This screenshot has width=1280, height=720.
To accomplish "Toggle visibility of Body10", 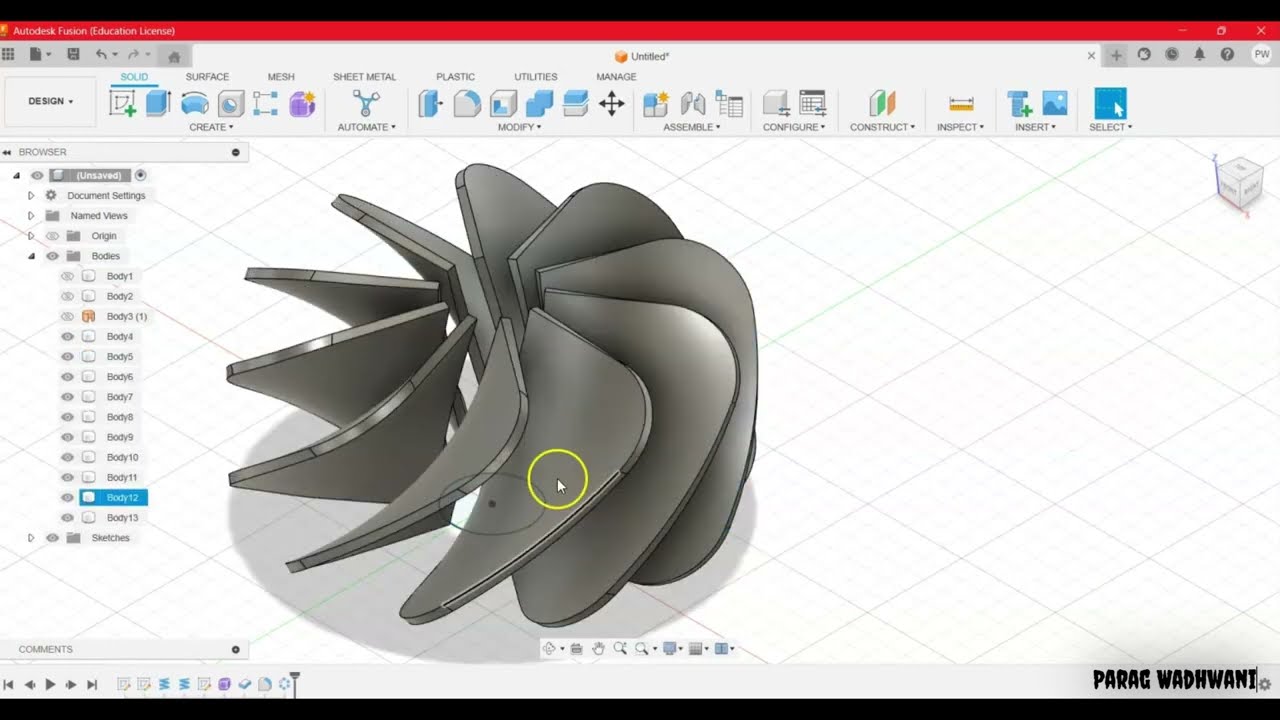I will point(67,457).
